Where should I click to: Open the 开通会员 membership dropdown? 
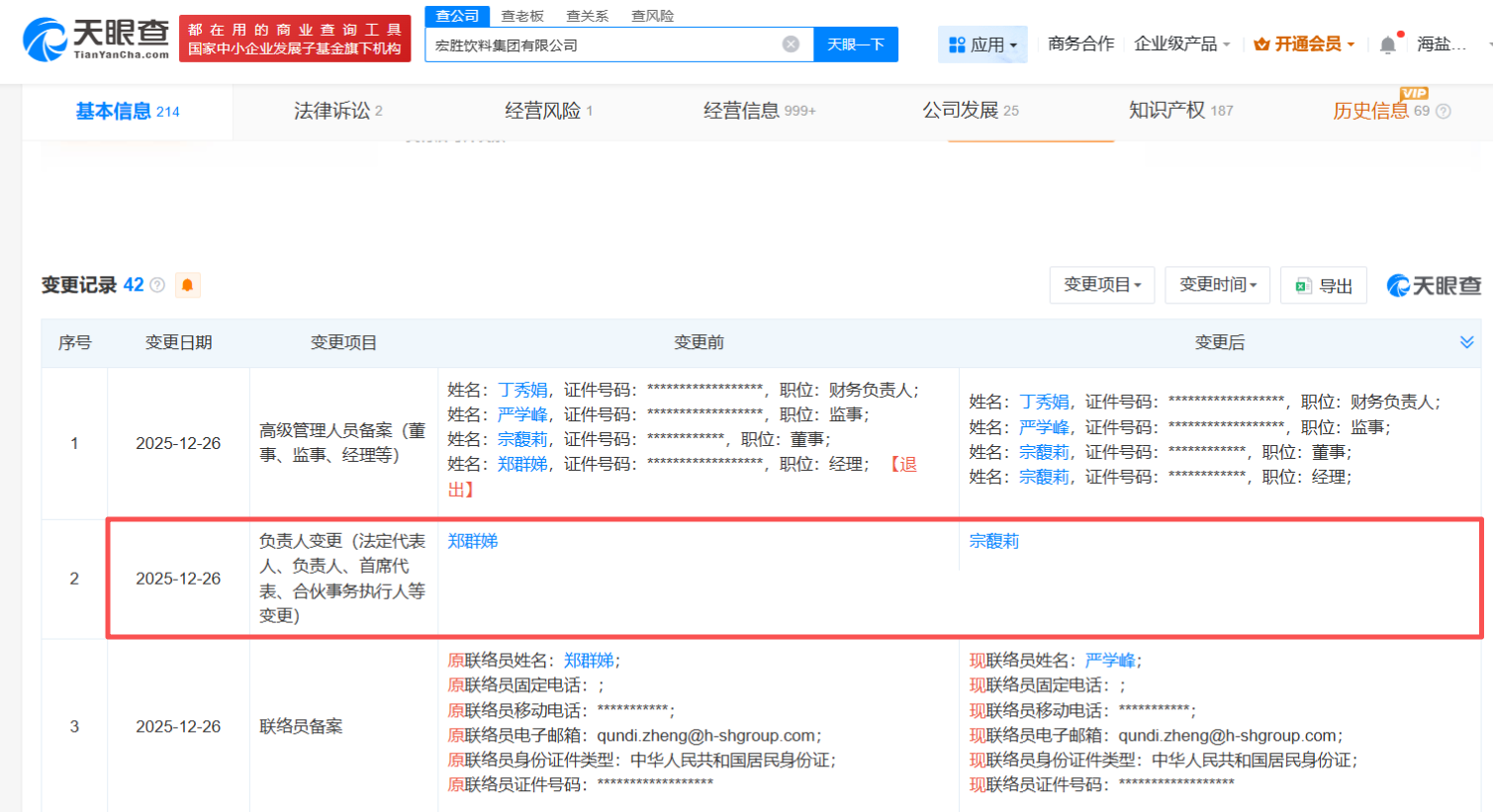[1304, 45]
